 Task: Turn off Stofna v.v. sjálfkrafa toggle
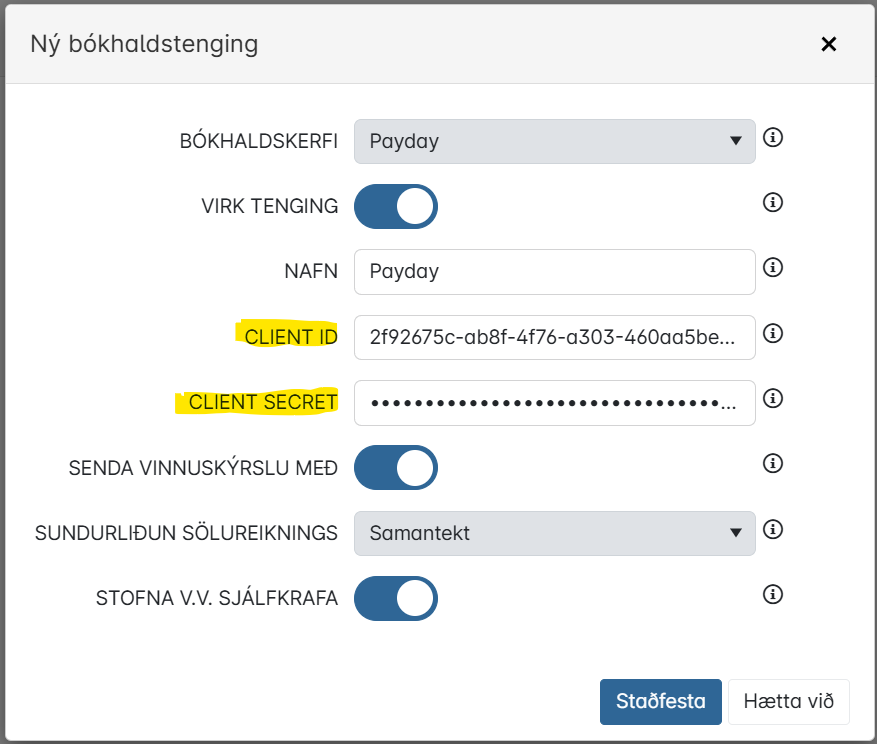396,599
